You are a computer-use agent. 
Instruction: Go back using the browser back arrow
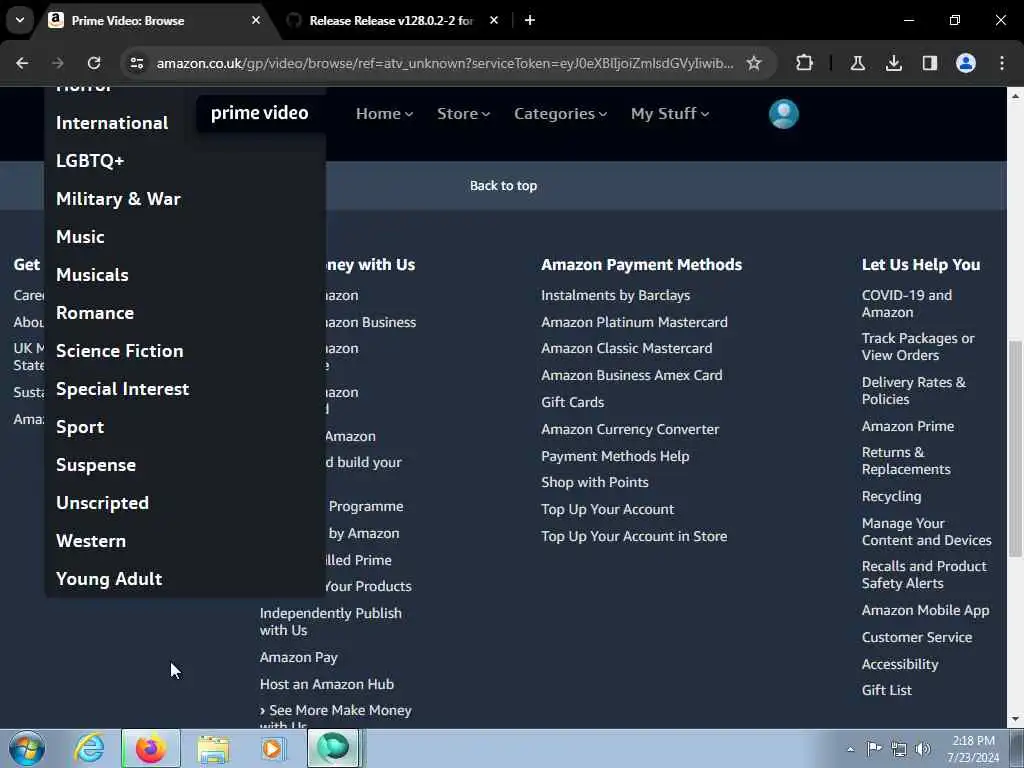tap(22, 63)
